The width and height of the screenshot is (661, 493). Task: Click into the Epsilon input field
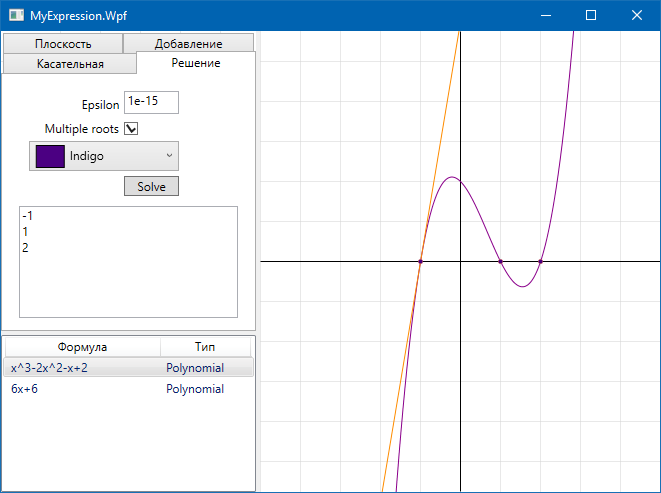click(x=151, y=102)
